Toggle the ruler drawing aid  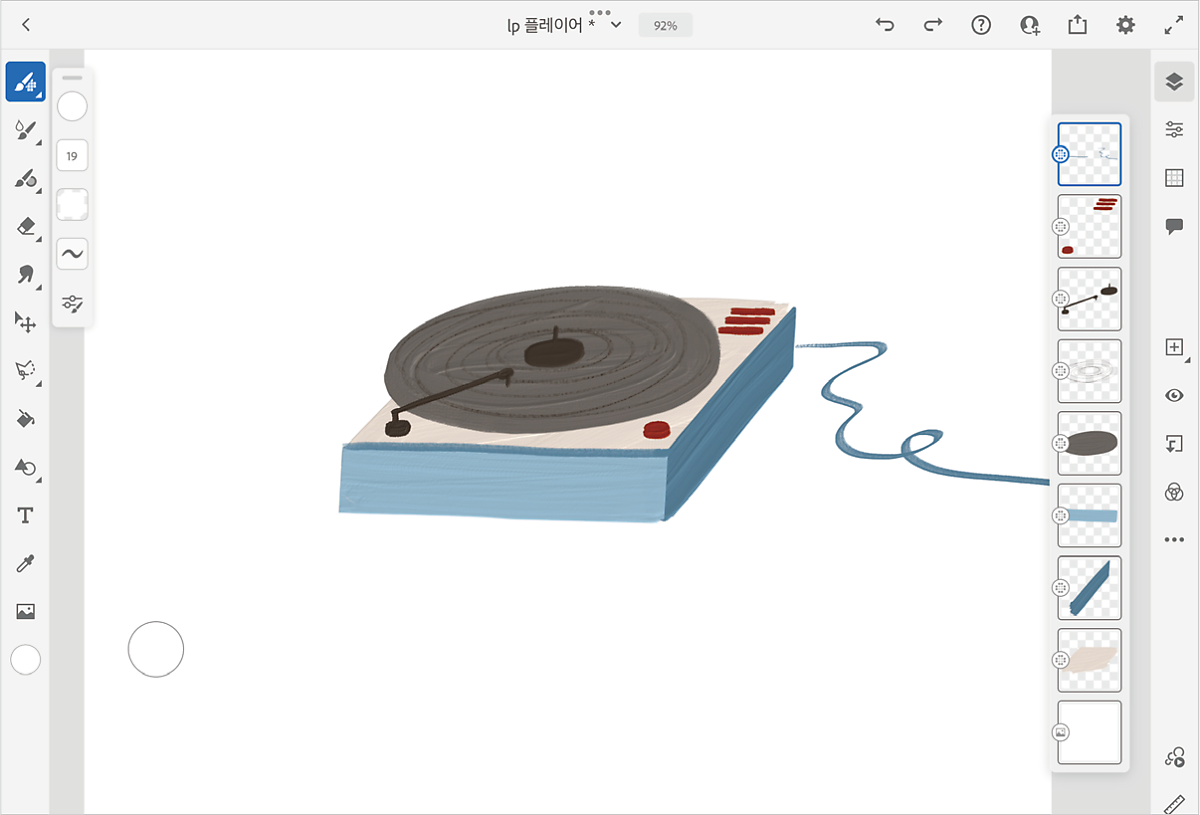tap(1175, 803)
